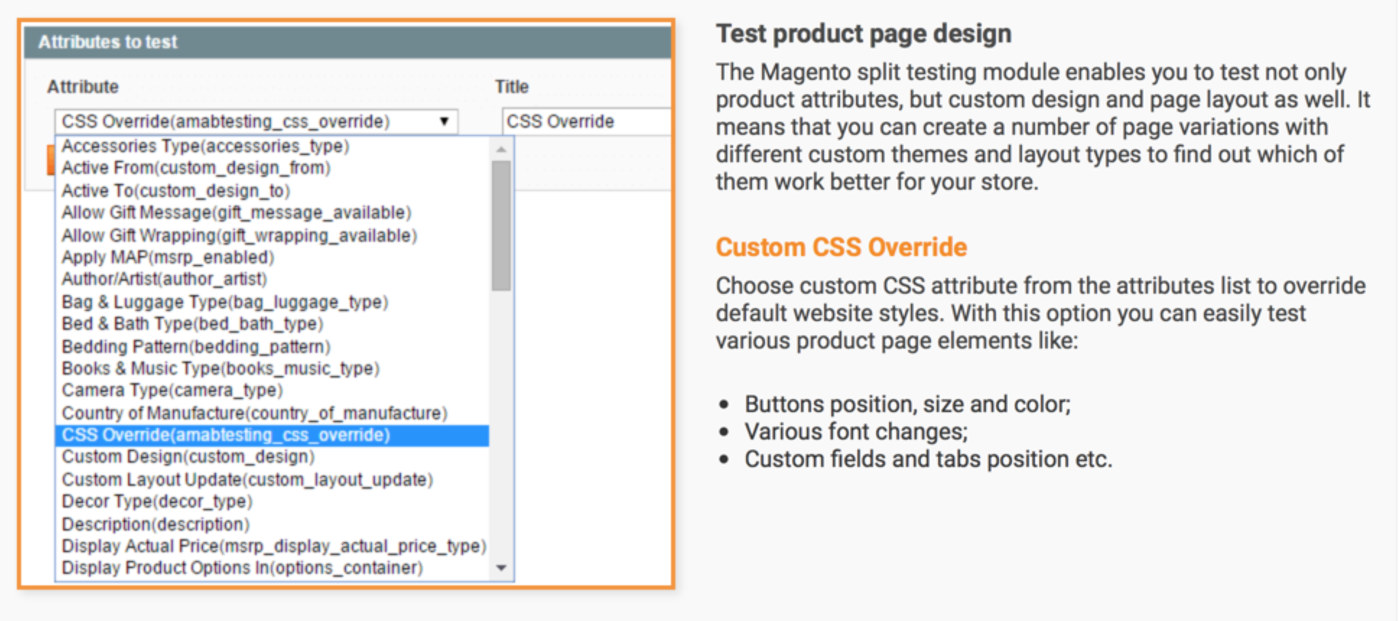The image size is (1400, 621).
Task: Click the list scrollbar up arrow
Action: tap(502, 148)
